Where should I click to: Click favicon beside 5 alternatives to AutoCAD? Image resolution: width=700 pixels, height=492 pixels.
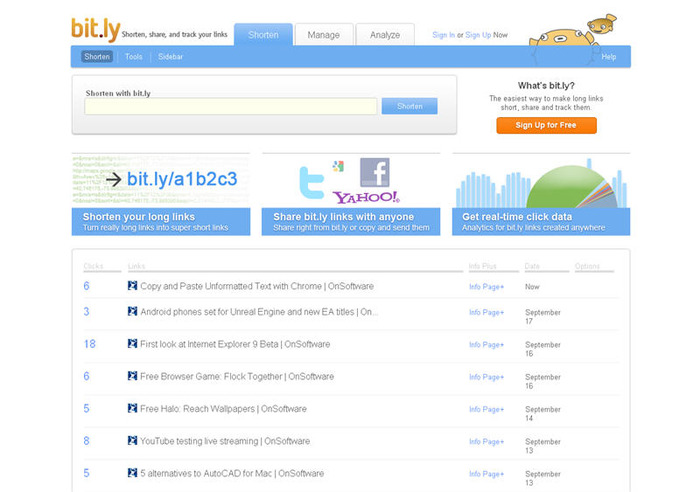132,473
